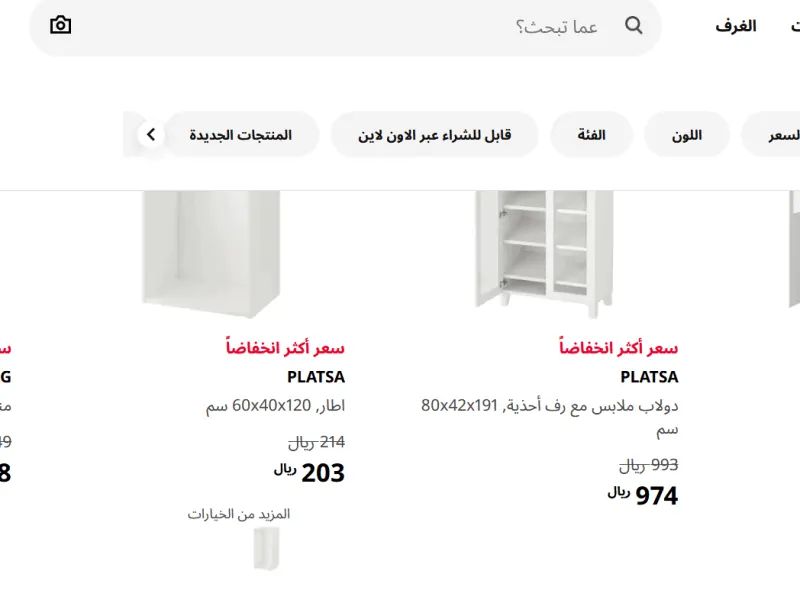800x600 pixels.
Task: Expand the اللون filter dropdown
Action: [687, 135]
